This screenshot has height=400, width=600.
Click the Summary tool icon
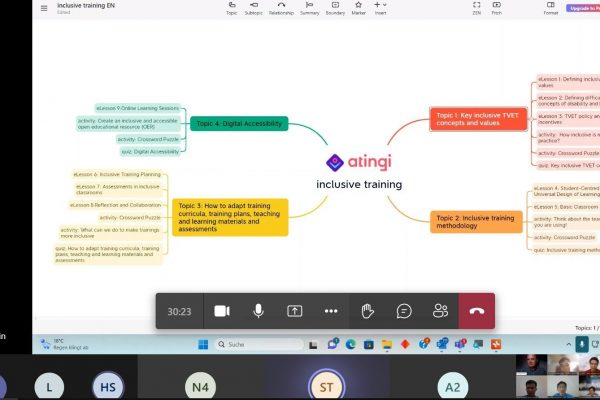pyautogui.click(x=310, y=7)
